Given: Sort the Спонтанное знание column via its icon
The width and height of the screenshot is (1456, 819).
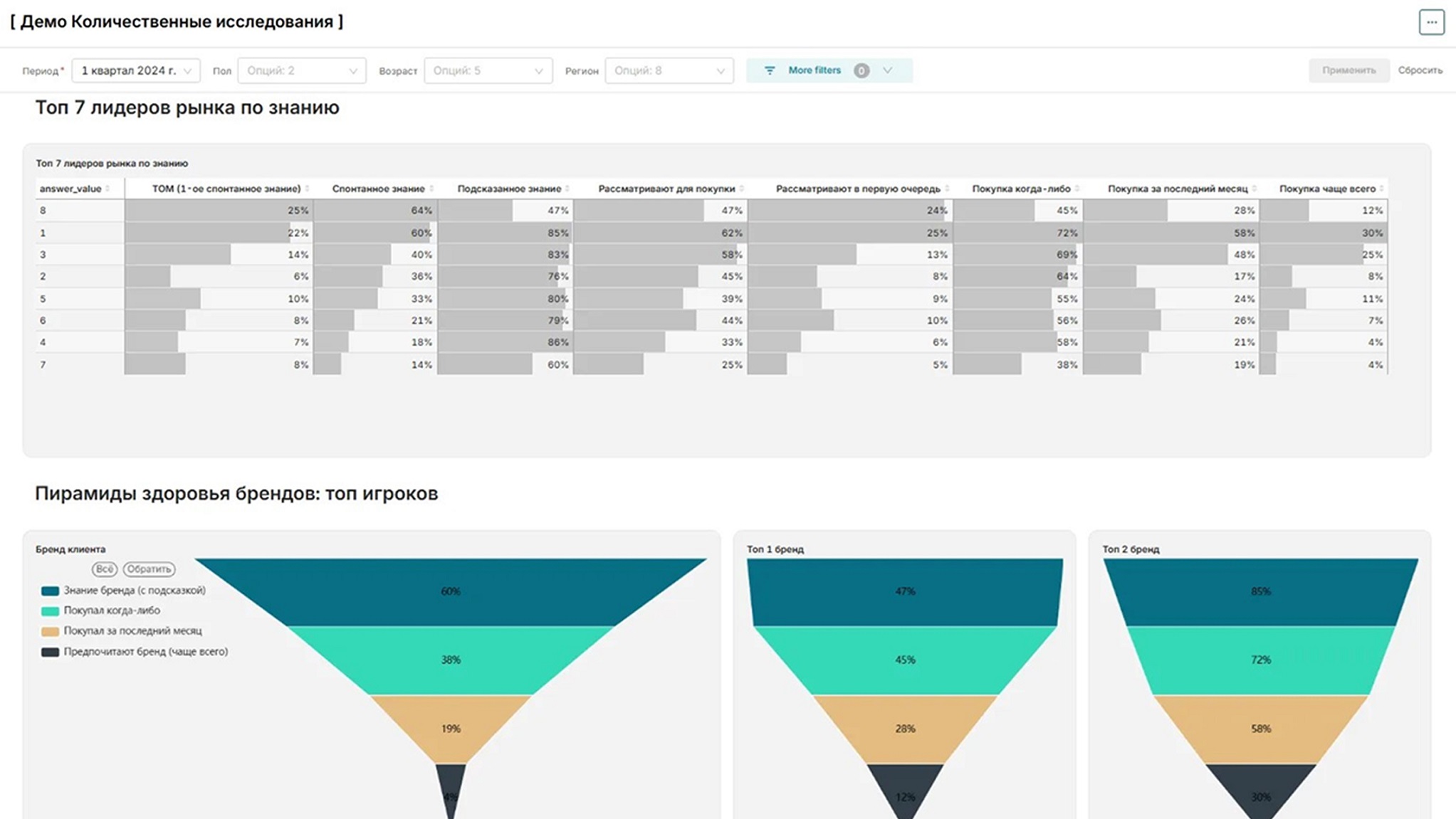Looking at the screenshot, I should [x=431, y=189].
